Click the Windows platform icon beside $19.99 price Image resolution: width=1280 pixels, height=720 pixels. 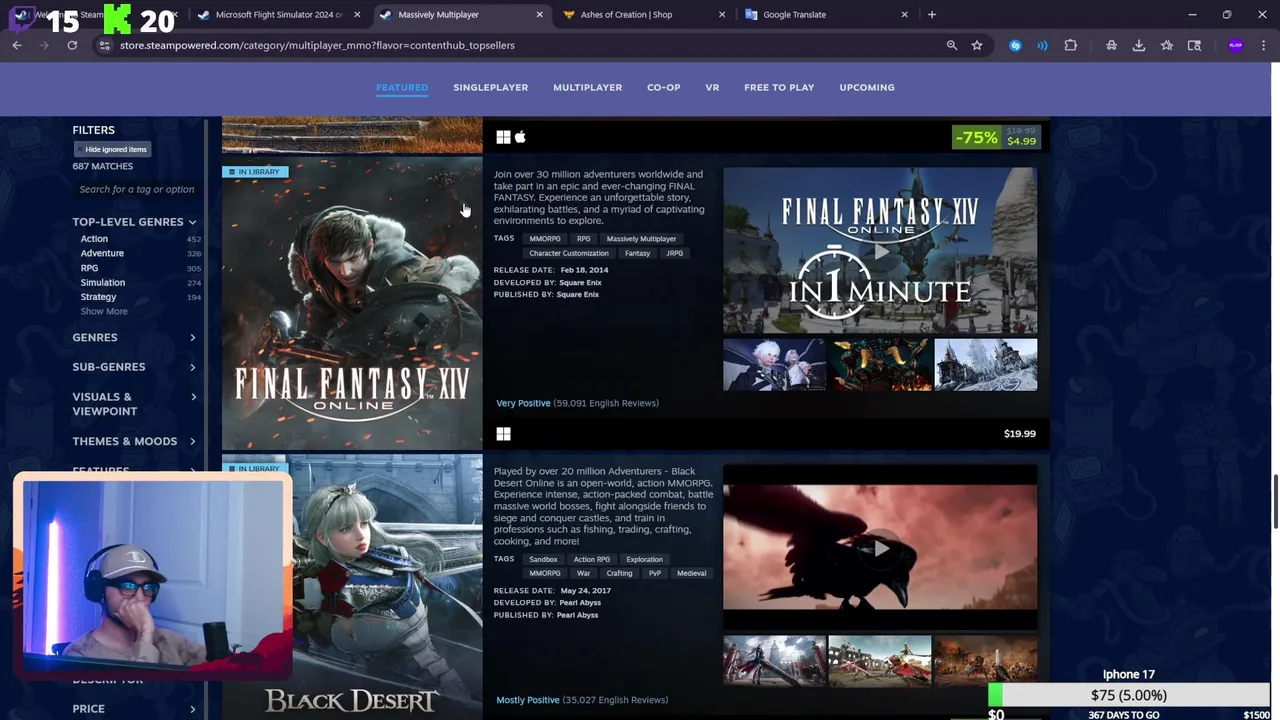tap(503, 434)
